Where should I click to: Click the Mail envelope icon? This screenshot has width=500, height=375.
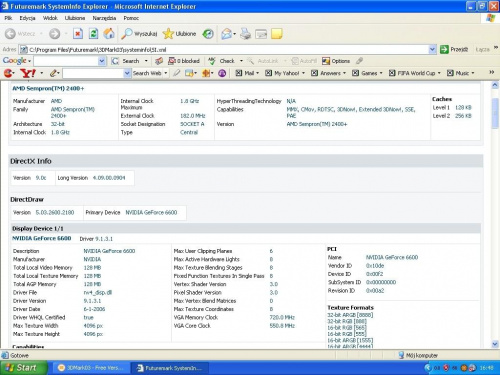(227, 34)
